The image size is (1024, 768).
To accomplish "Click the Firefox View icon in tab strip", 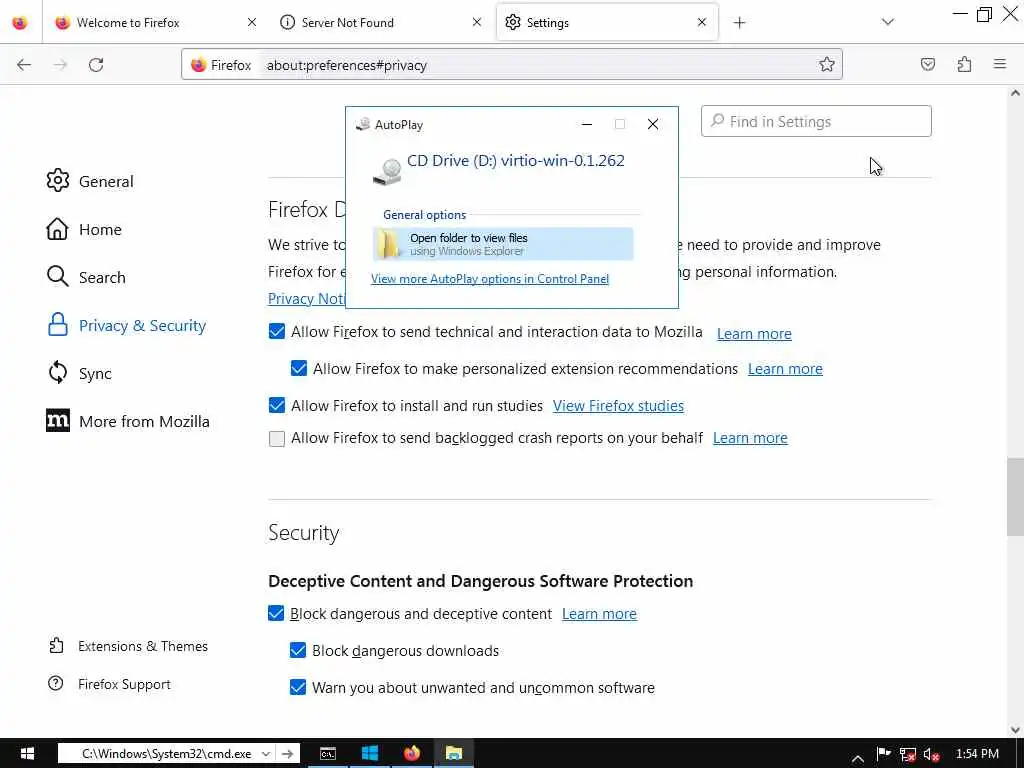I will coord(20,22).
